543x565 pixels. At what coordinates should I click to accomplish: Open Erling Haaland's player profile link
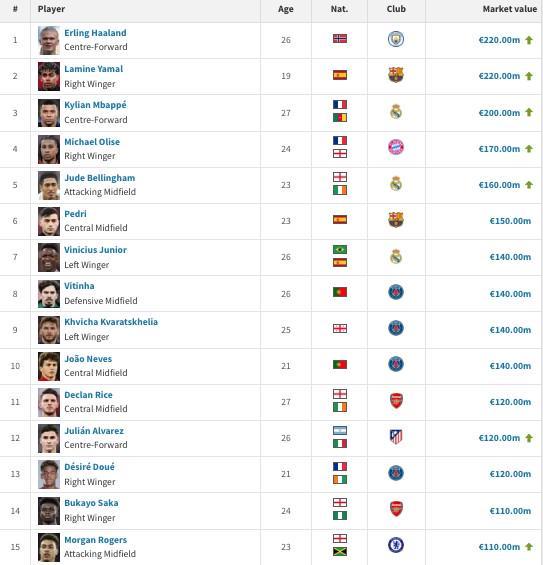(x=95, y=33)
